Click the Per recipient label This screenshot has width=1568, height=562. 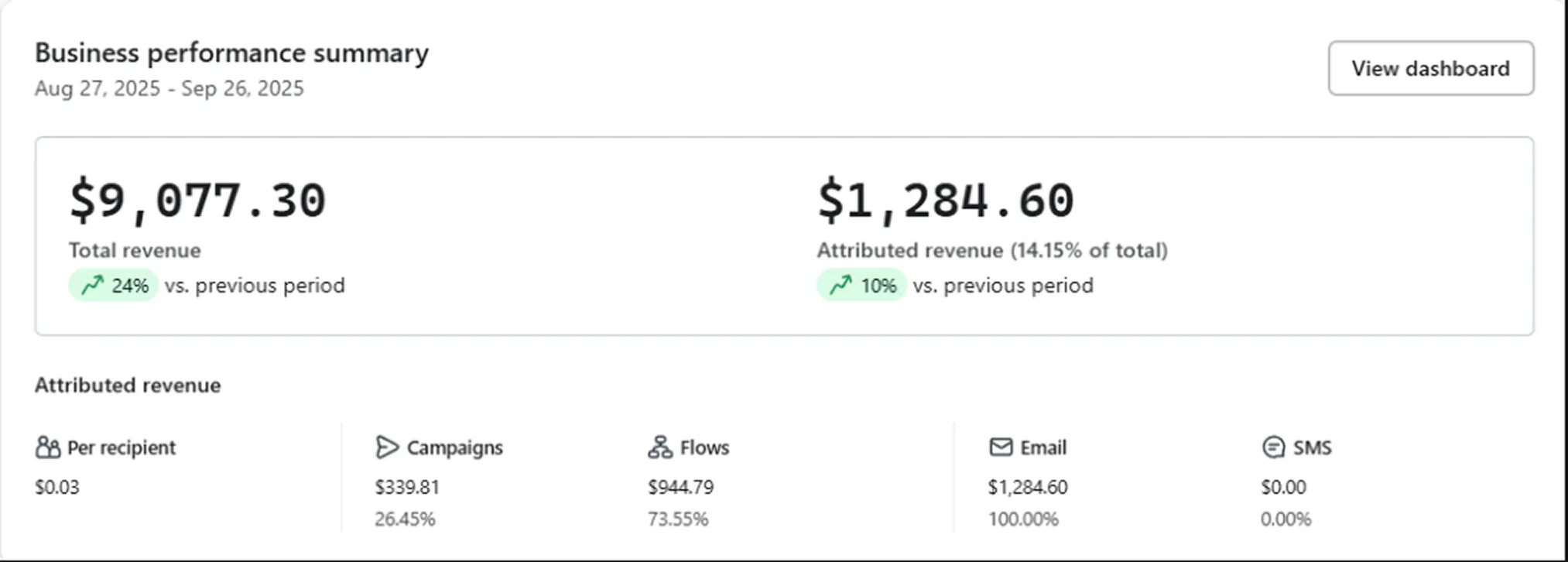tap(122, 447)
